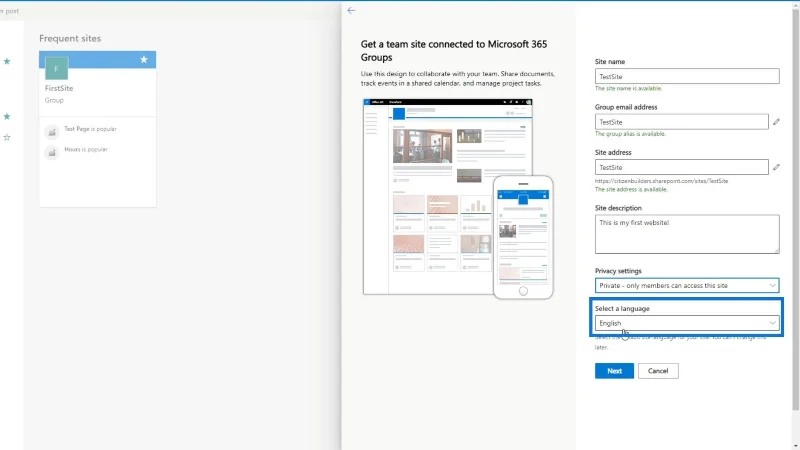Open Hours popular item icon
The image size is (800, 450).
(52, 153)
